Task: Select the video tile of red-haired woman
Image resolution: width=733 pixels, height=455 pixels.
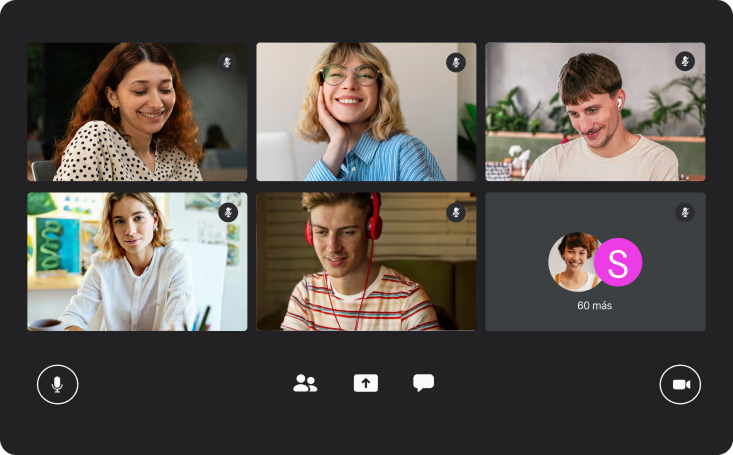Action: pyautogui.click(x=137, y=112)
